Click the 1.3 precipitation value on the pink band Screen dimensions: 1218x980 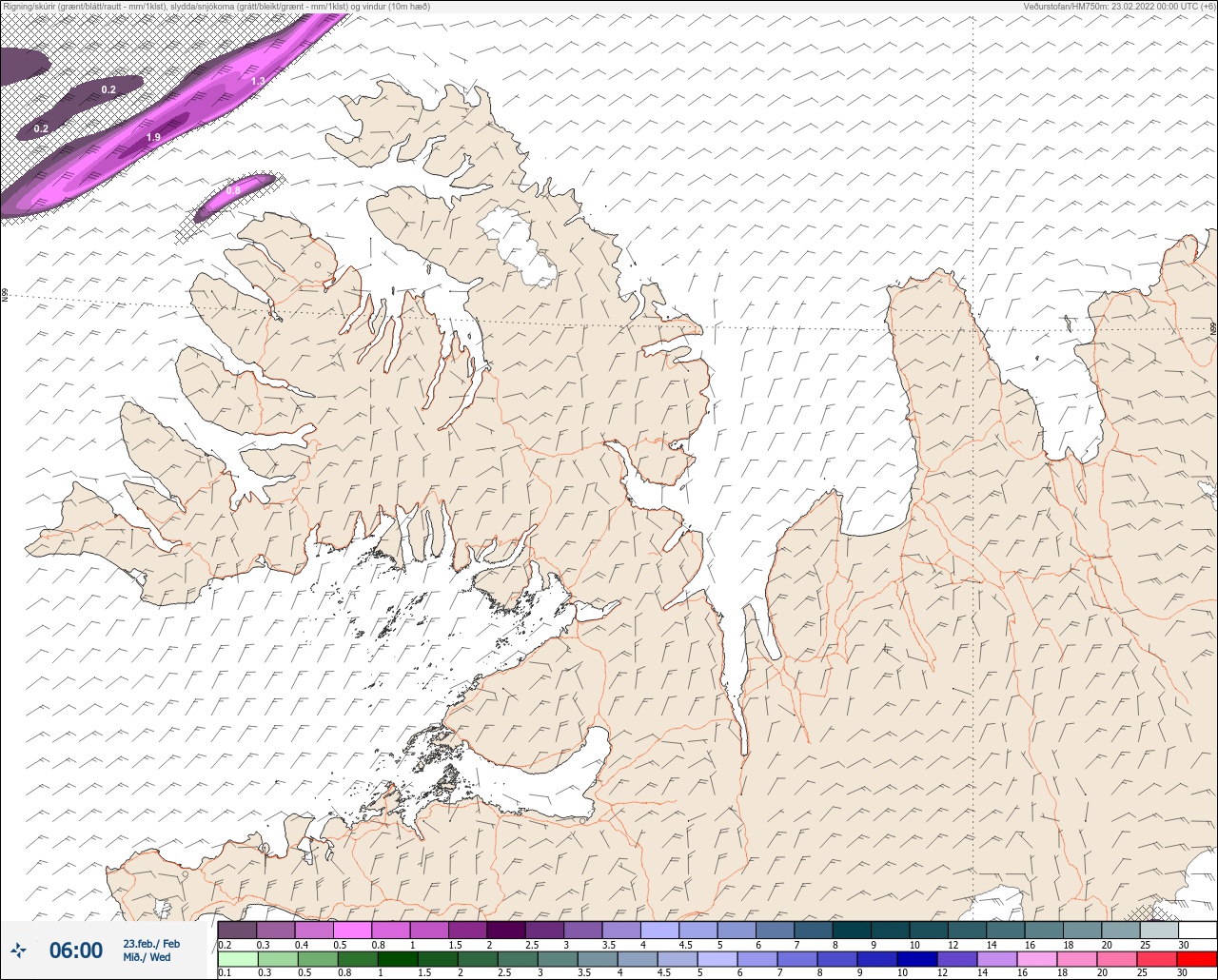tap(258, 82)
